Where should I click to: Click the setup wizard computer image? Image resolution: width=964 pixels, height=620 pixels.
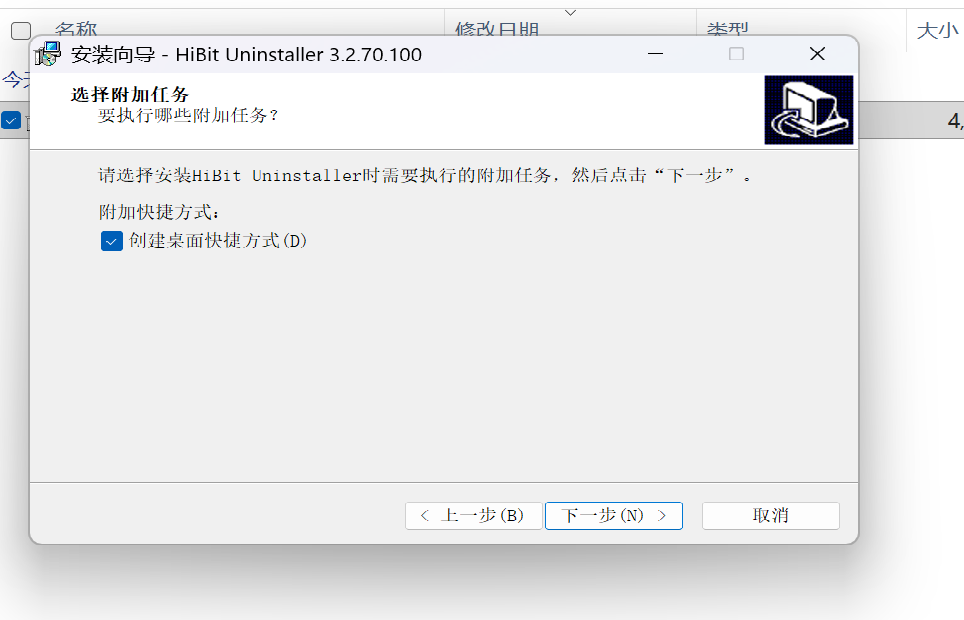tap(808, 110)
